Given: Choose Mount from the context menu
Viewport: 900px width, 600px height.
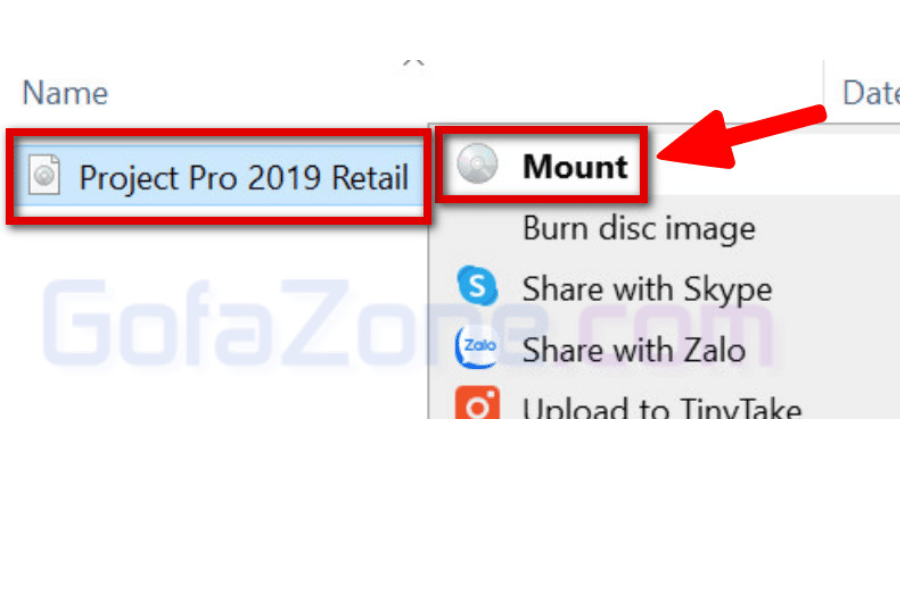Looking at the screenshot, I should click(575, 167).
